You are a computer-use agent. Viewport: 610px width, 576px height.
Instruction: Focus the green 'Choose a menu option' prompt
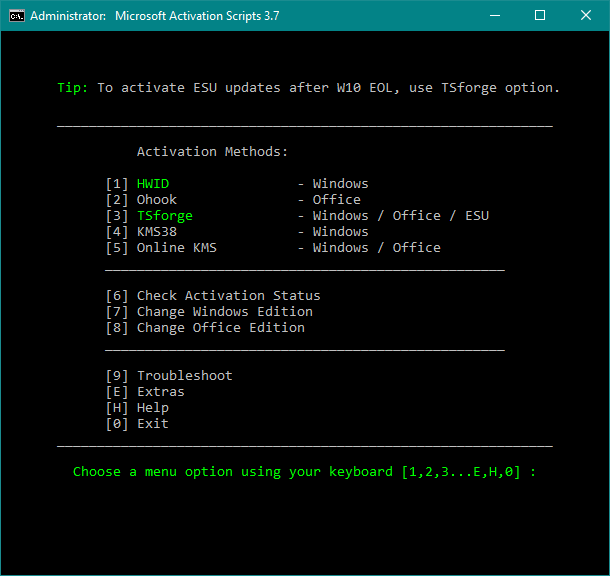point(304,472)
